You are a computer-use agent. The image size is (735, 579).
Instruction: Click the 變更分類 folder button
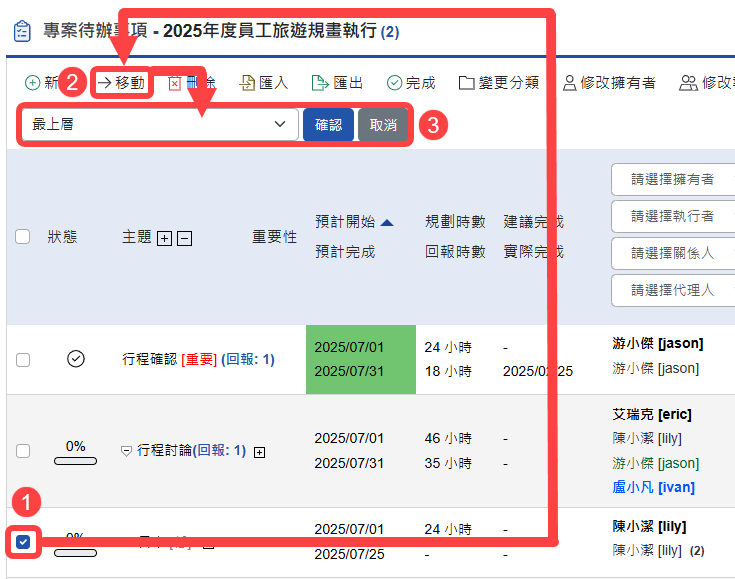pos(499,83)
